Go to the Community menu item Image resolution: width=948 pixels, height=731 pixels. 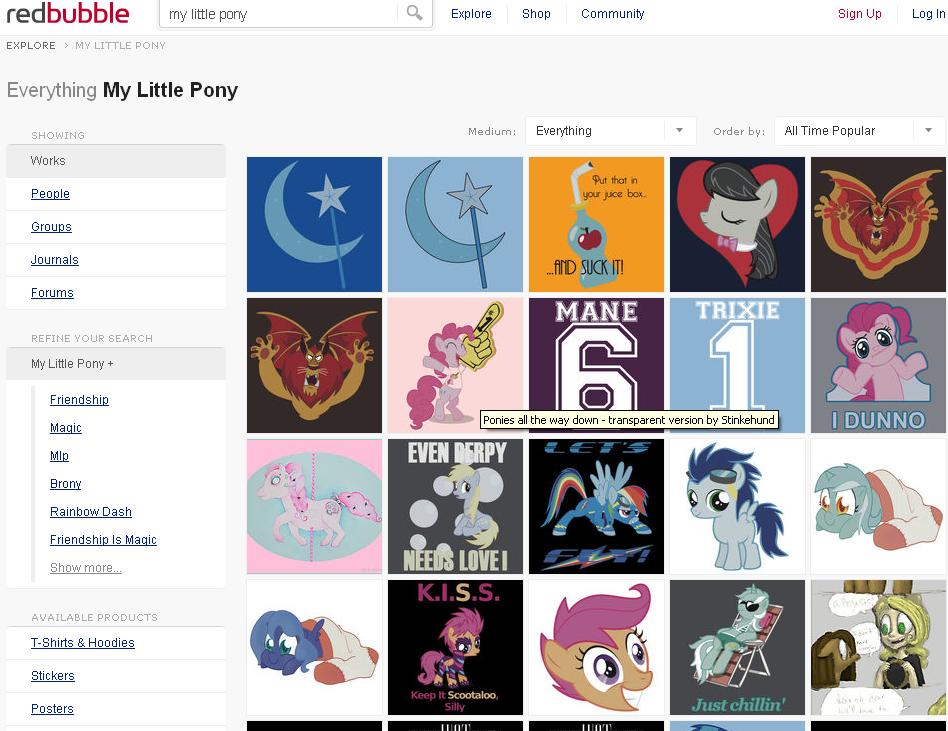(x=612, y=14)
